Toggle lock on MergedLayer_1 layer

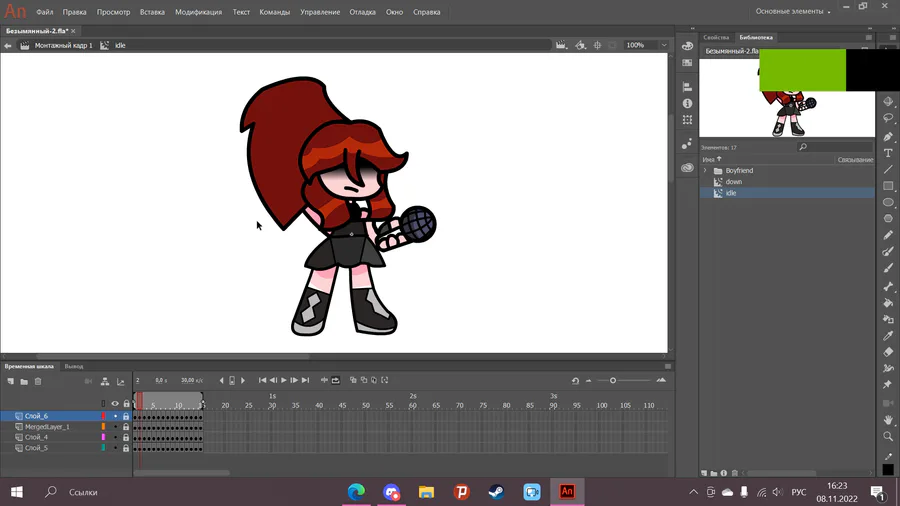click(x=126, y=427)
